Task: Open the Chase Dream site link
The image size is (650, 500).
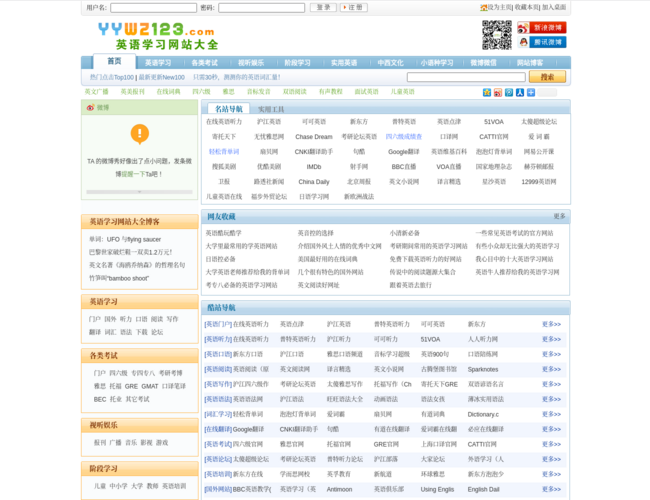Action: tap(314, 137)
